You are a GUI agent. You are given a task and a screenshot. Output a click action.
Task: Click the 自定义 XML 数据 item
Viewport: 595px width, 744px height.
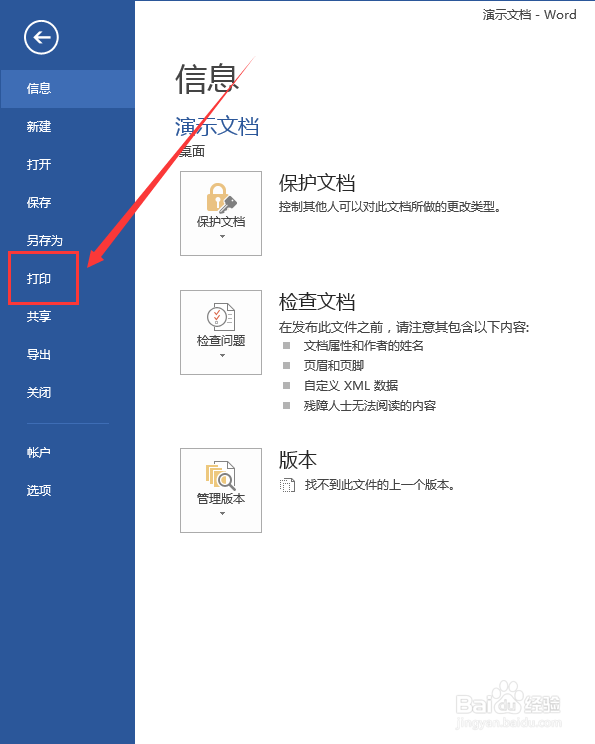(x=351, y=386)
